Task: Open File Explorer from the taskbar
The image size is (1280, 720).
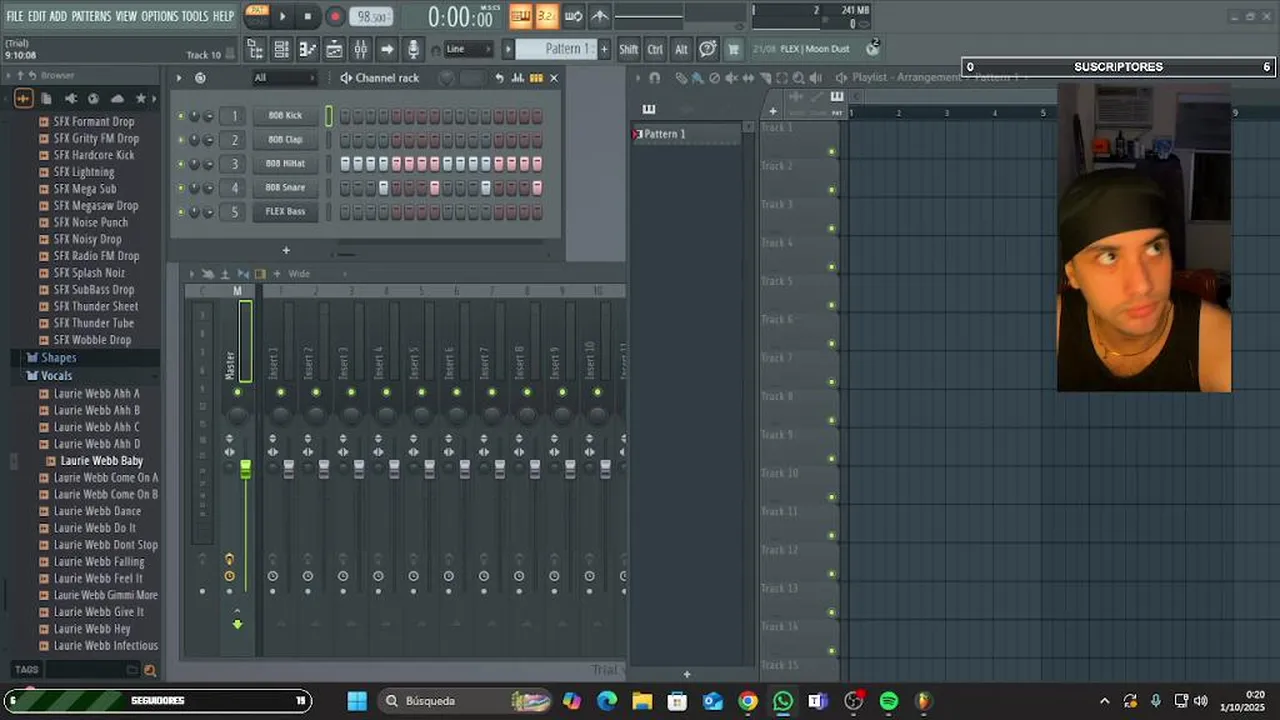Action: click(642, 701)
